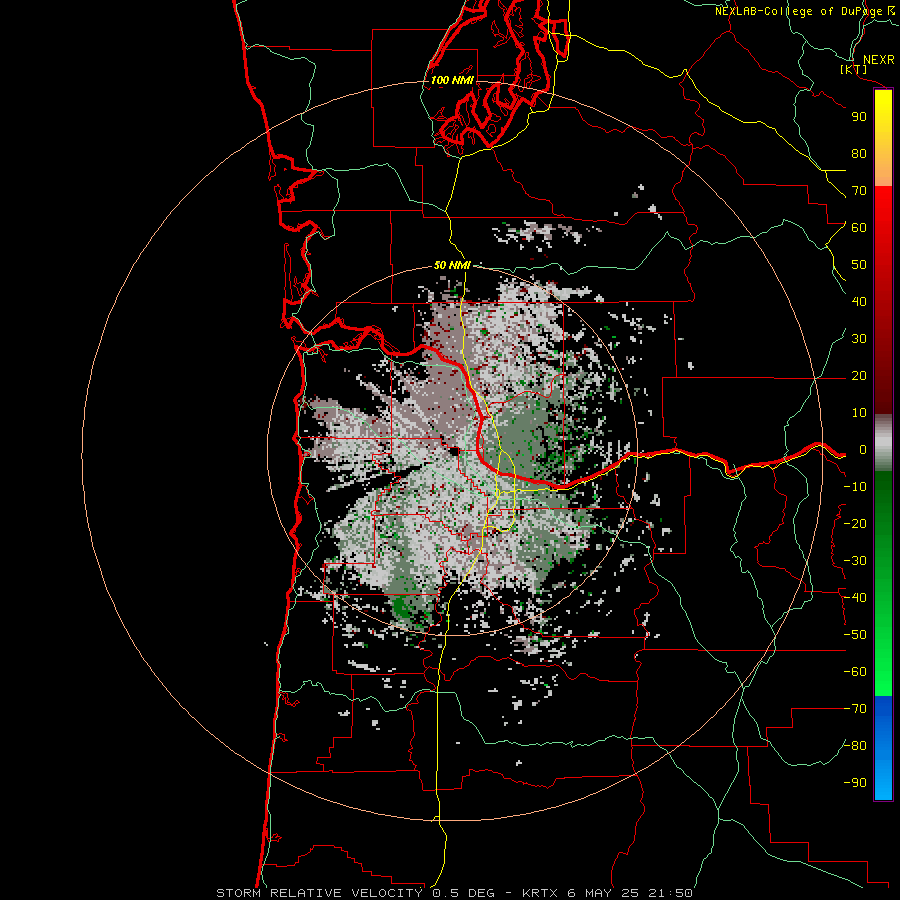Click the positive 90 scale label
The image size is (900, 900).
coord(859,117)
